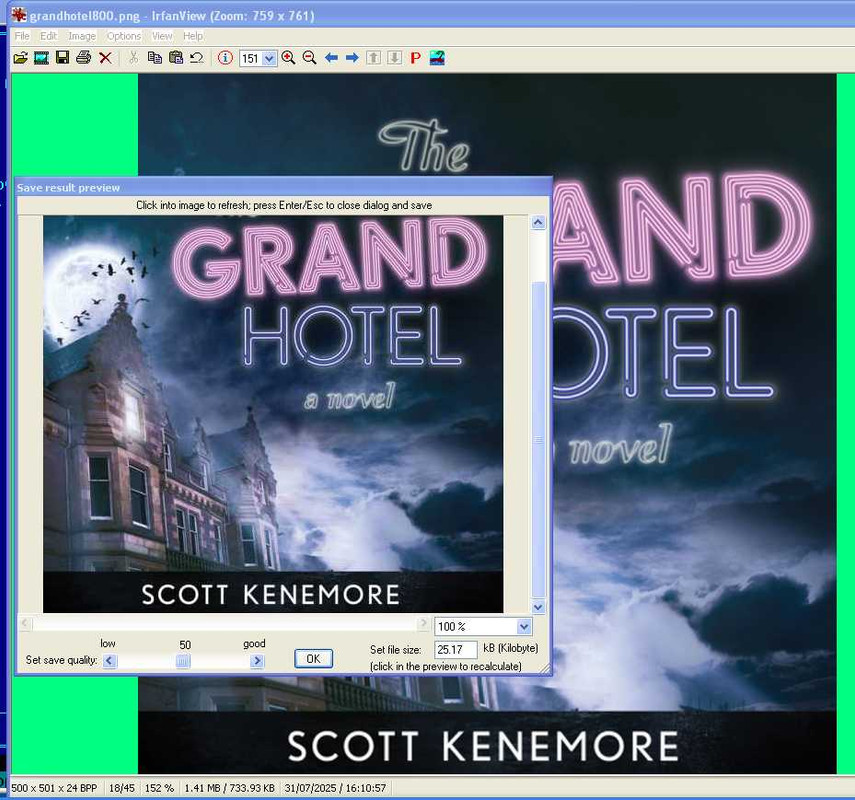This screenshot has height=800, width=855.
Task: Decrease save quality with left arrow
Action: [110, 661]
